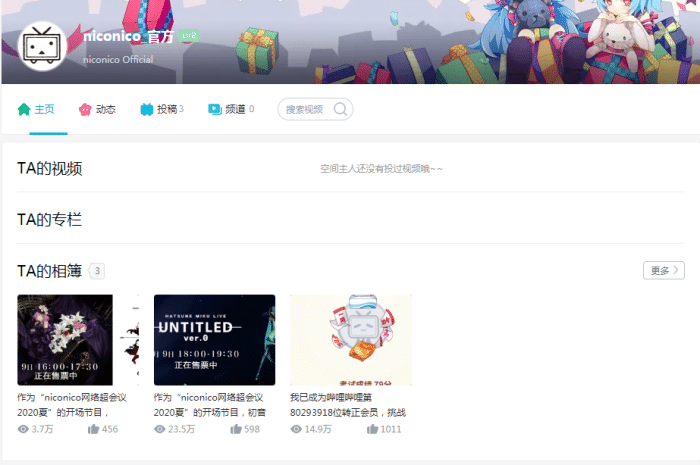Screen dimensions: 700x465
Task: Click the 空间主人还没有投过视频哦 notice text
Action: tap(381, 169)
